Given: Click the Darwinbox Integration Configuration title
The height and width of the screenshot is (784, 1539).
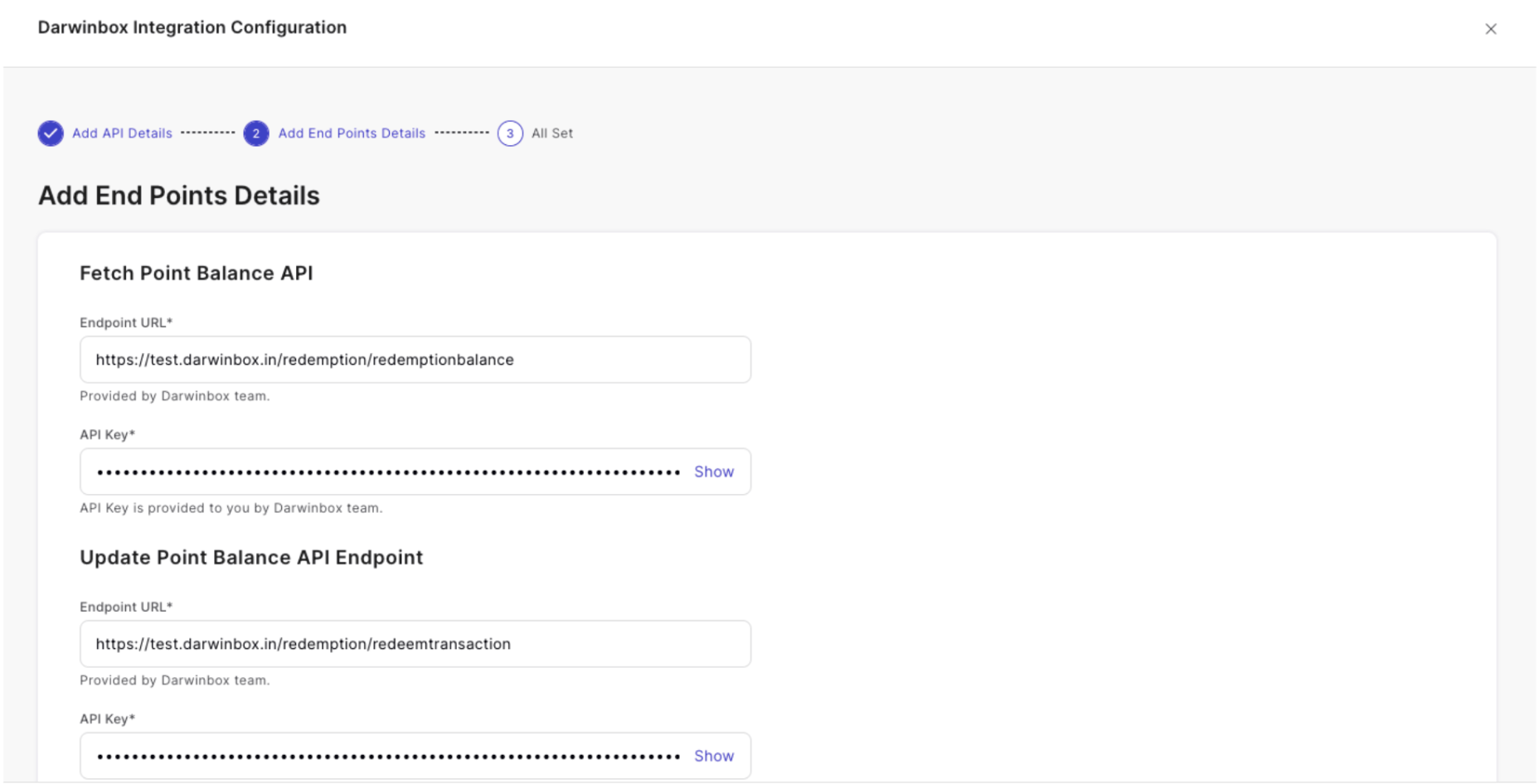Looking at the screenshot, I should 192,27.
